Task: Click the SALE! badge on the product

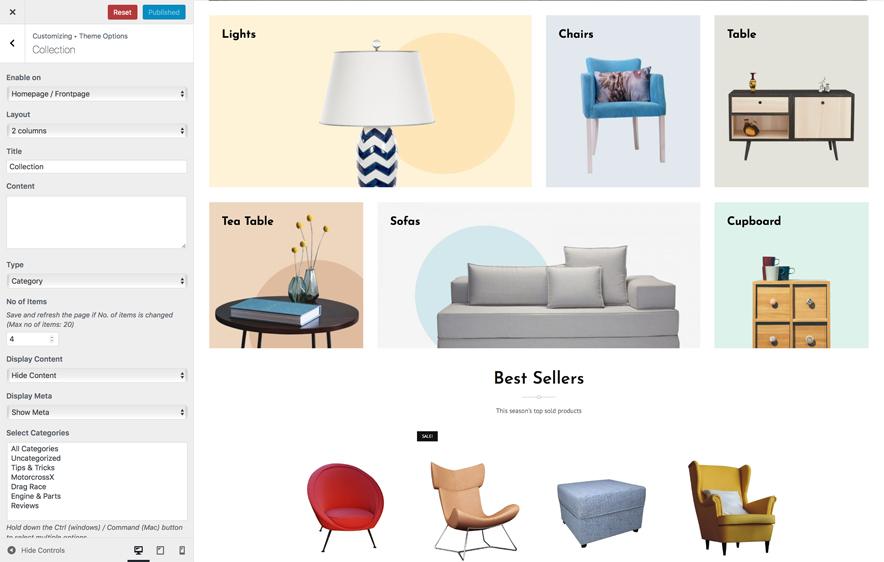Action: point(427,436)
